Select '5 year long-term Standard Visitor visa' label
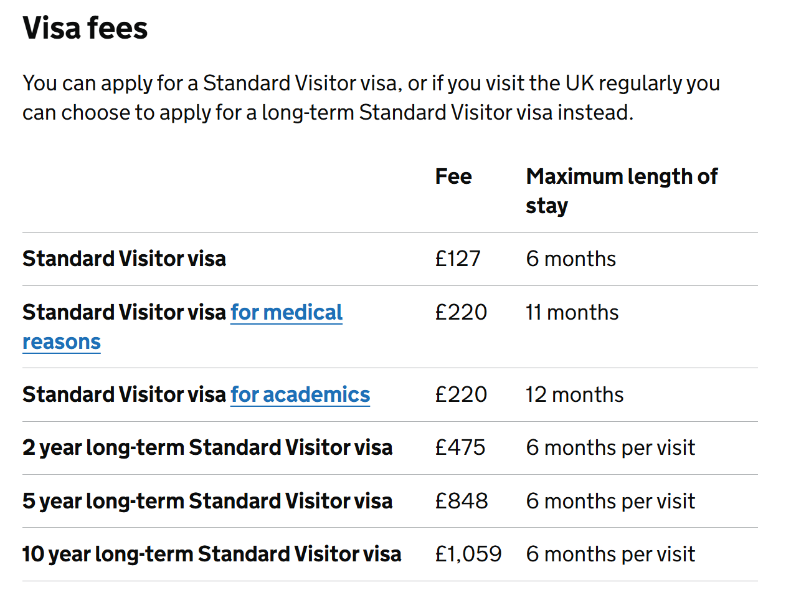 coord(207,501)
